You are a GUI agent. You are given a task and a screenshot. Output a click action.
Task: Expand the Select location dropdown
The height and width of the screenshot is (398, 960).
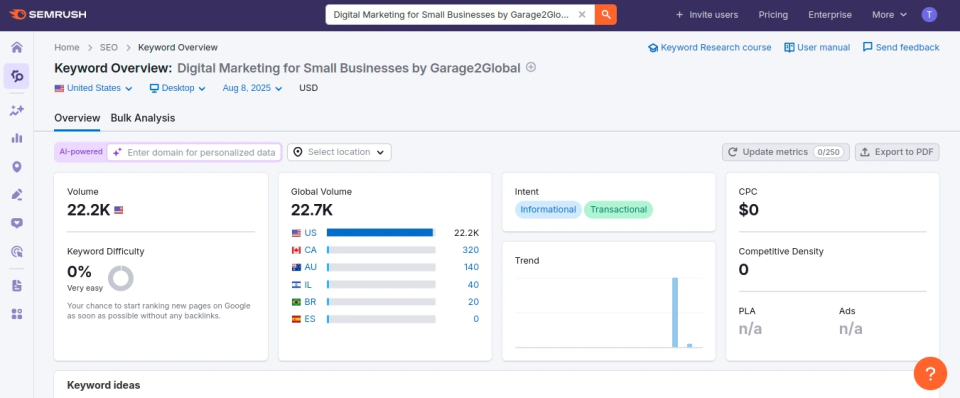(339, 152)
